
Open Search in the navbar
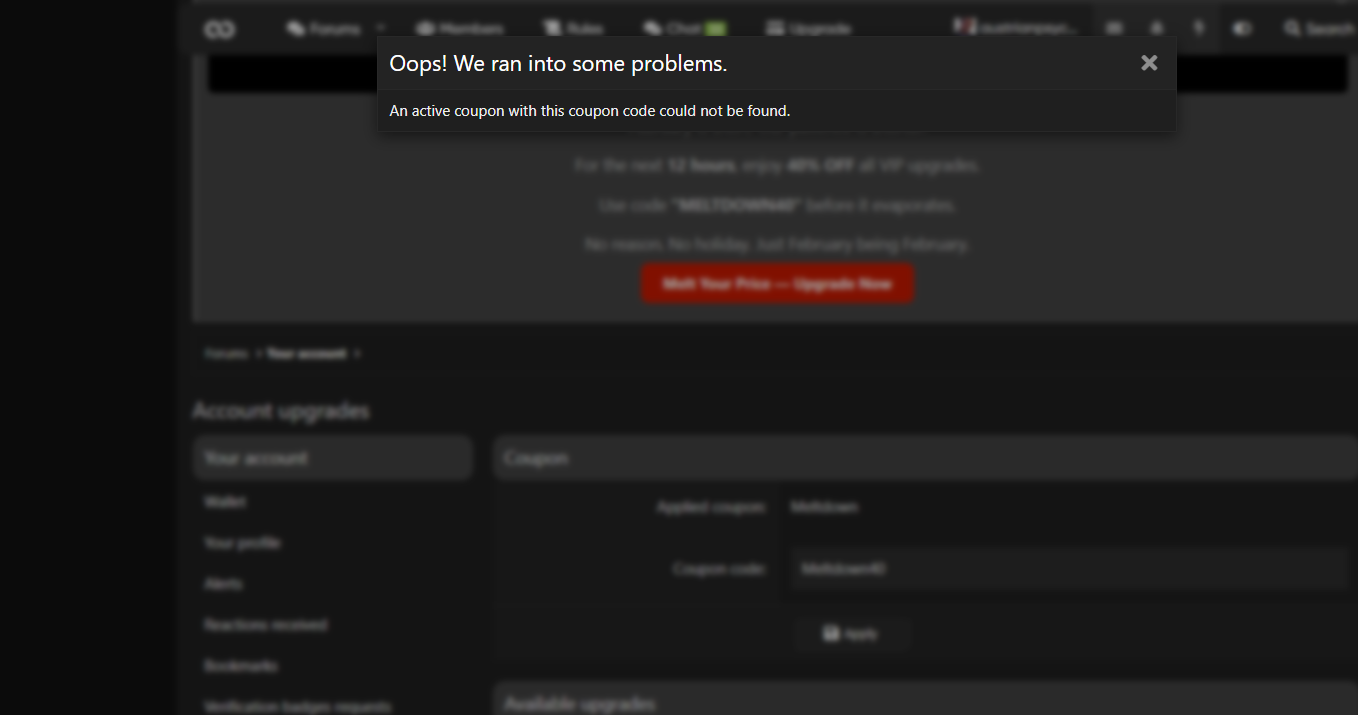(x=1319, y=29)
